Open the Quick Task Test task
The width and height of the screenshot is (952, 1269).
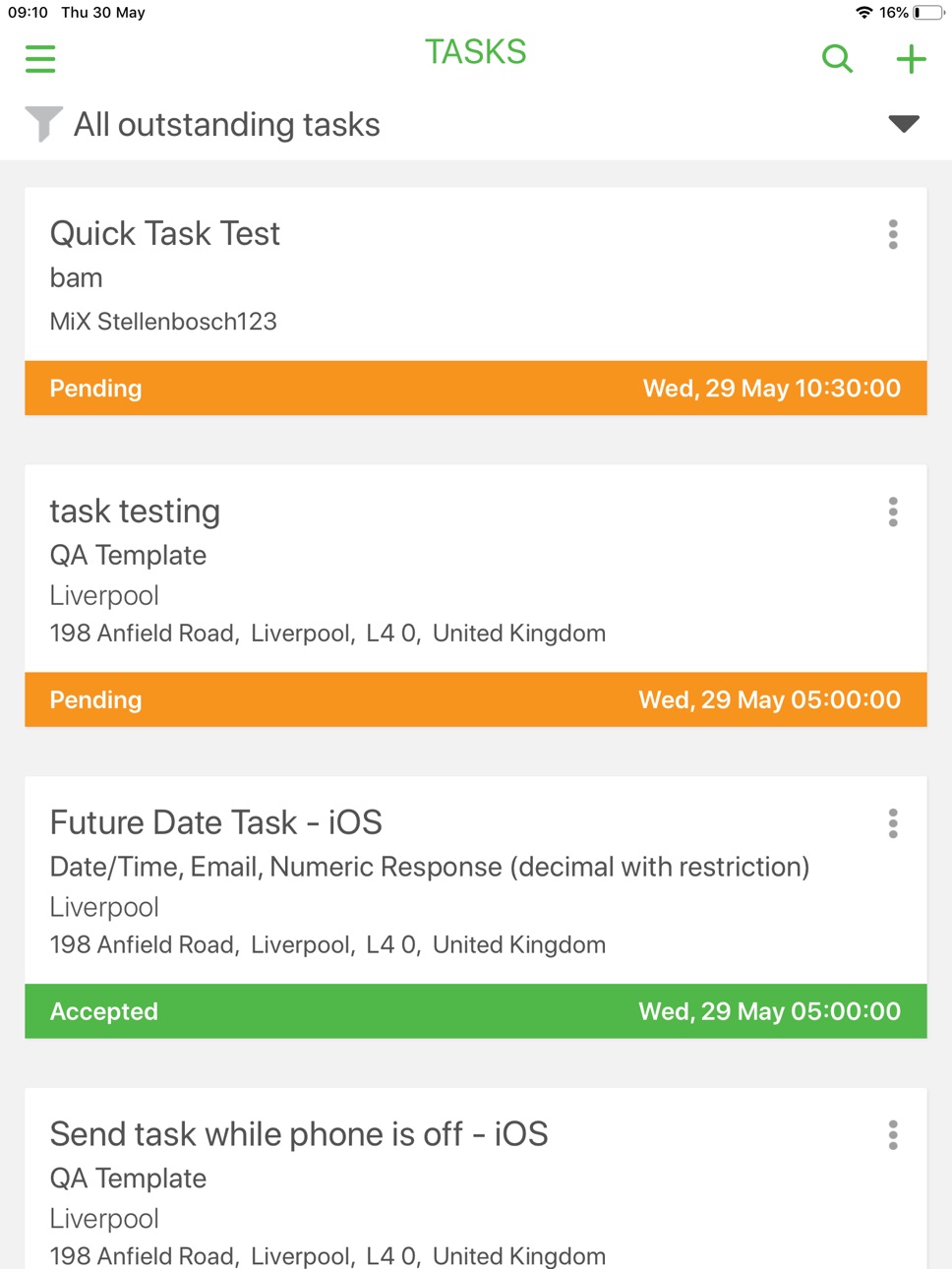pyautogui.click(x=165, y=233)
